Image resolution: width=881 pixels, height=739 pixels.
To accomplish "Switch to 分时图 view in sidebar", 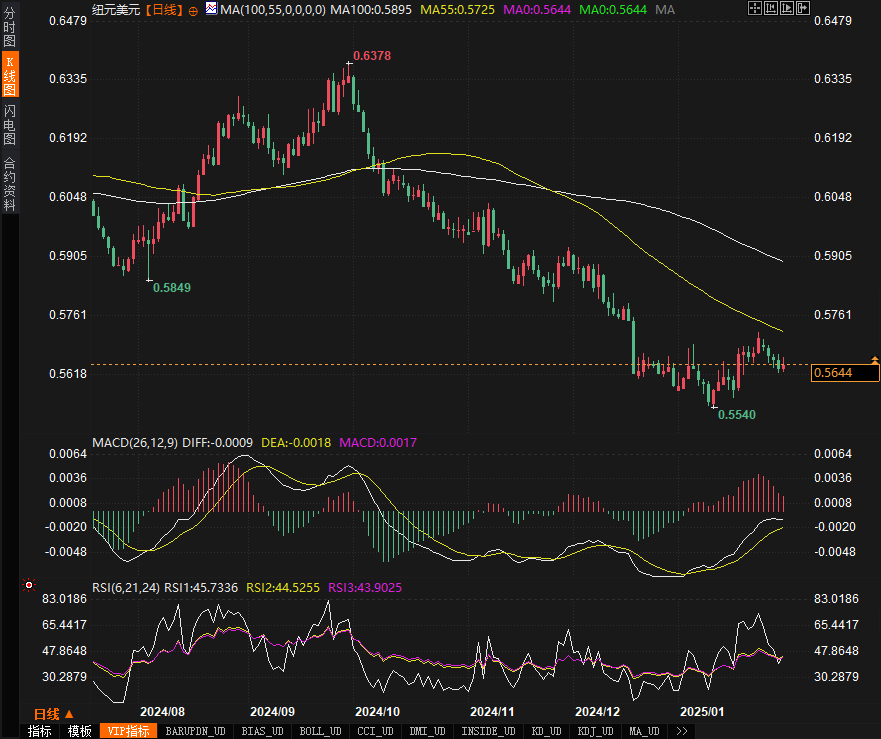I will 9,26.
